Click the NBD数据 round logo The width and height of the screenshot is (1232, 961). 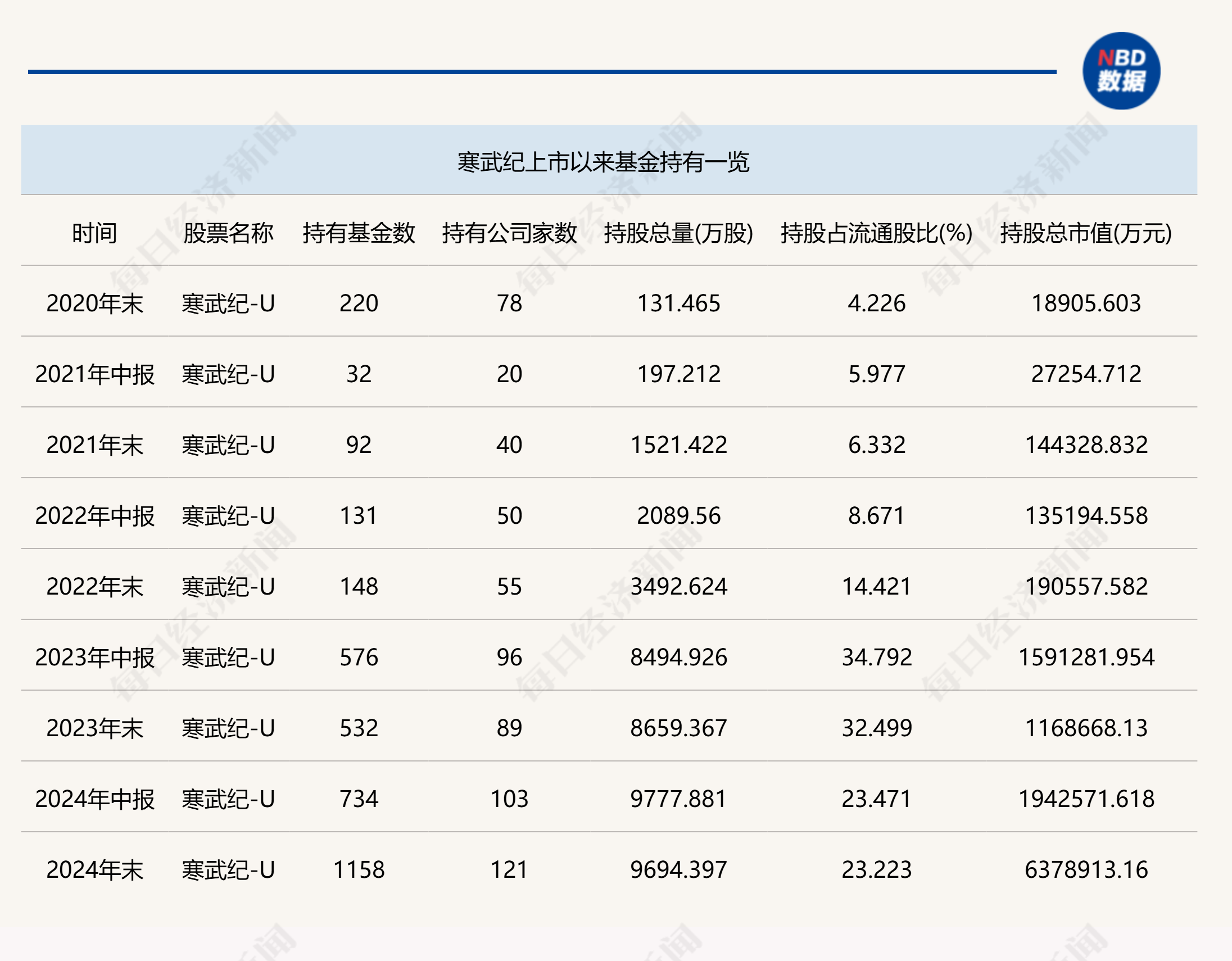coord(1121,71)
